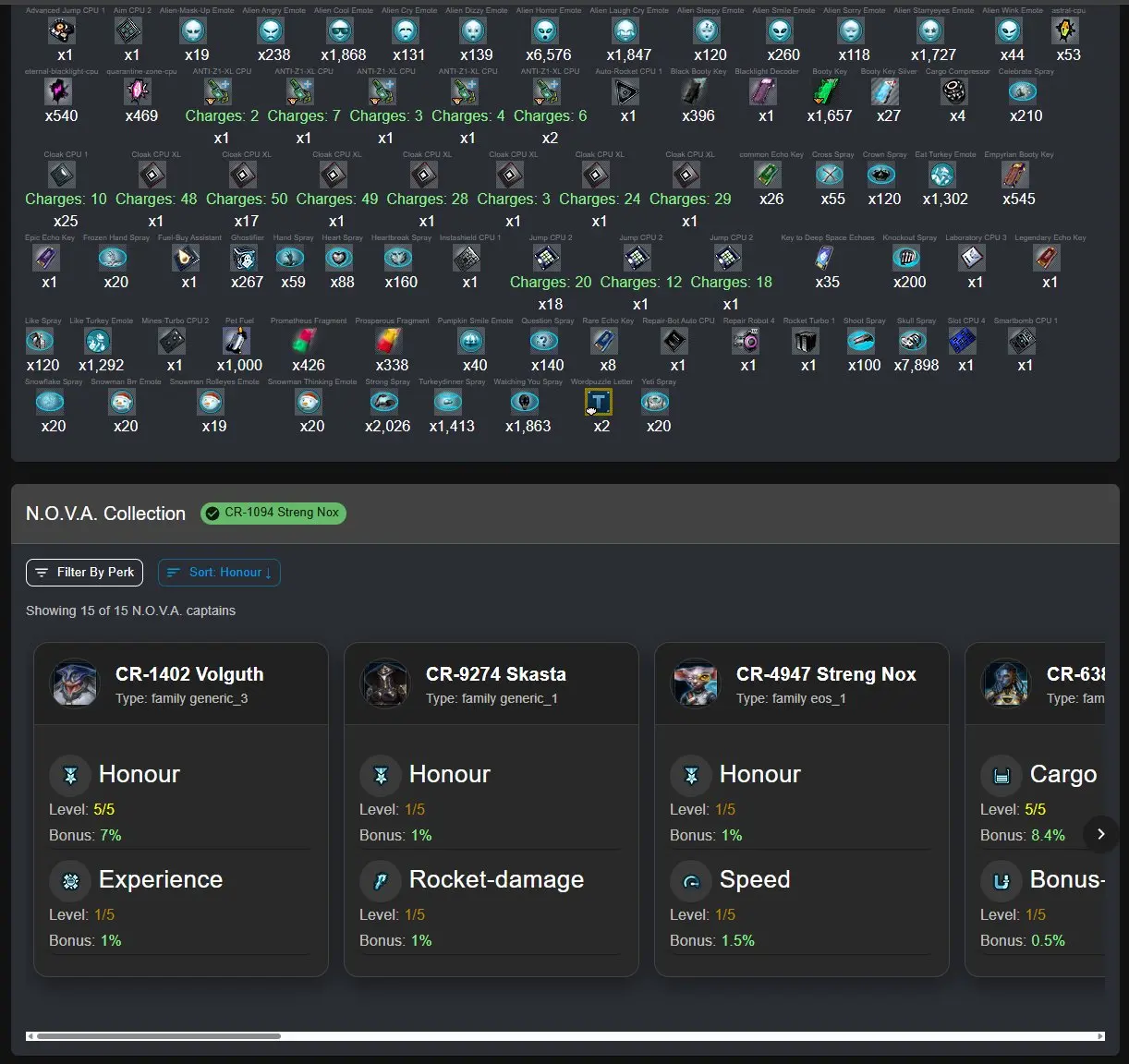This screenshot has width=1129, height=1064.
Task: Click CR-4947 Streng Nox captain title
Action: pos(826,674)
